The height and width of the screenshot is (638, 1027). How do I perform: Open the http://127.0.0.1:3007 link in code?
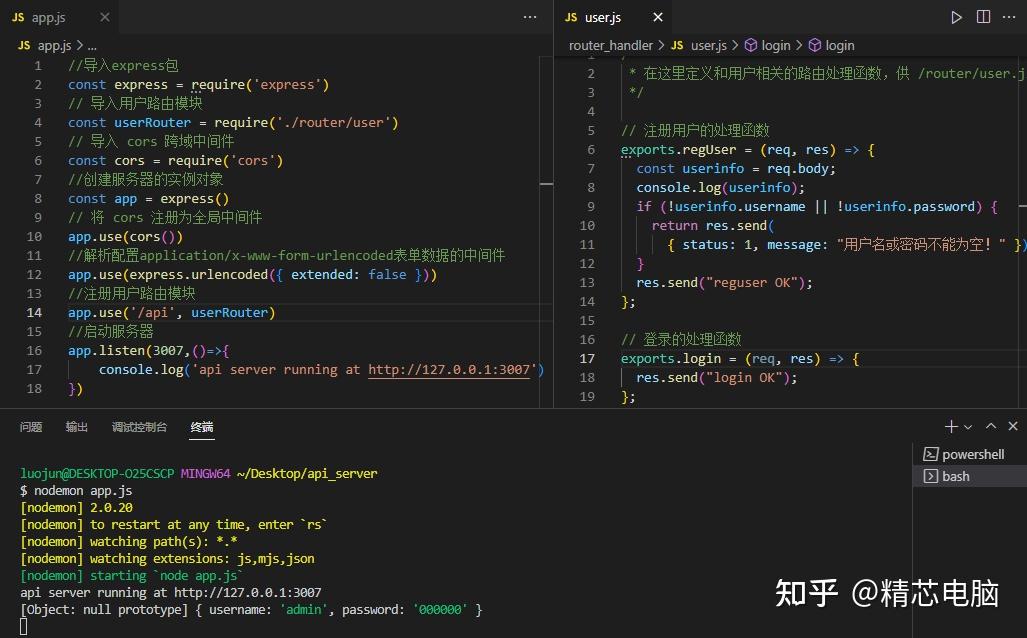[448, 369]
